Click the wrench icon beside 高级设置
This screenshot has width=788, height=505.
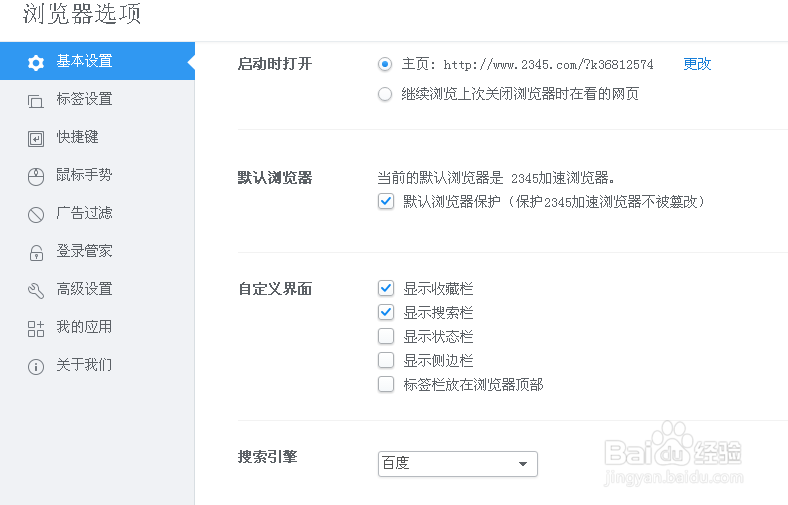36,290
